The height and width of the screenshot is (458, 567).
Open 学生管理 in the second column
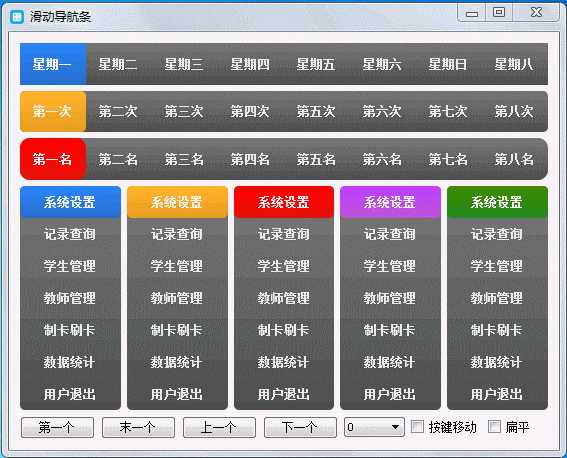tap(178, 266)
